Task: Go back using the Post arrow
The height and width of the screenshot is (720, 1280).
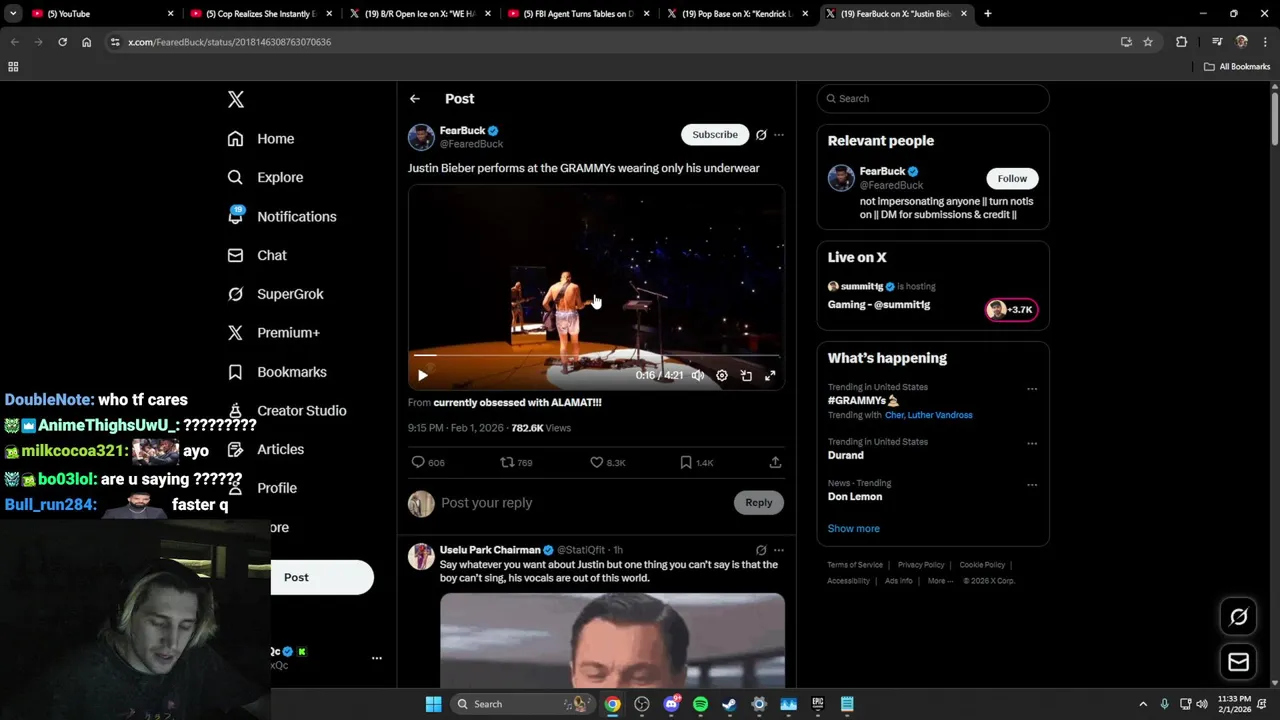Action: click(x=415, y=99)
